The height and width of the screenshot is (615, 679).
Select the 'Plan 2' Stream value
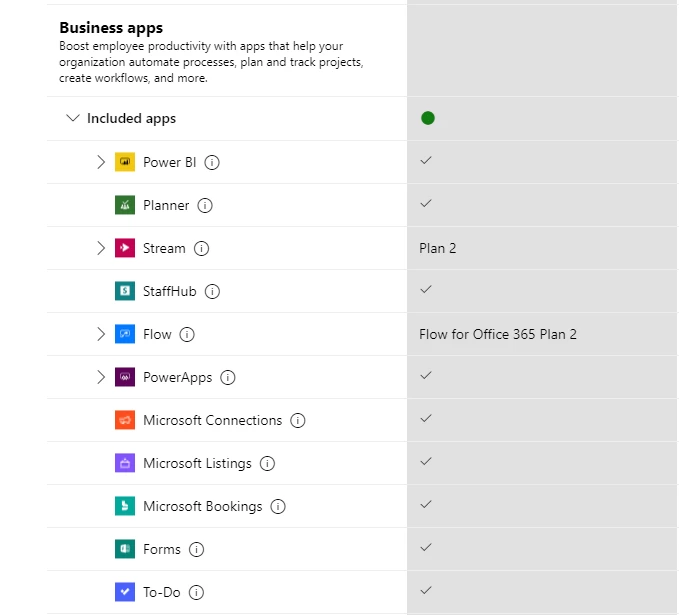click(x=437, y=248)
